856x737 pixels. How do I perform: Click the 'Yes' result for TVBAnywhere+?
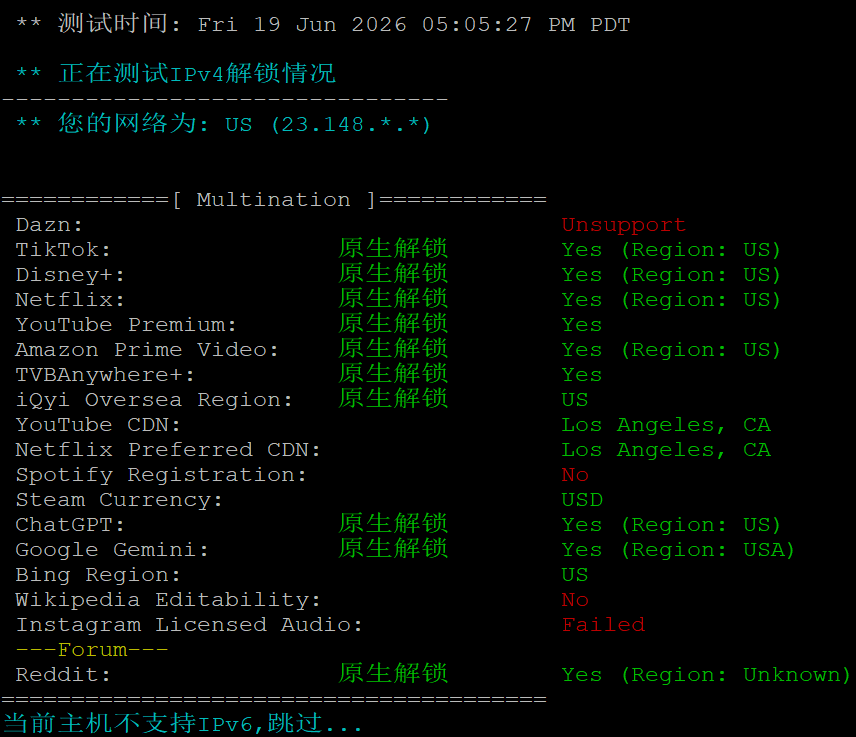coord(582,375)
